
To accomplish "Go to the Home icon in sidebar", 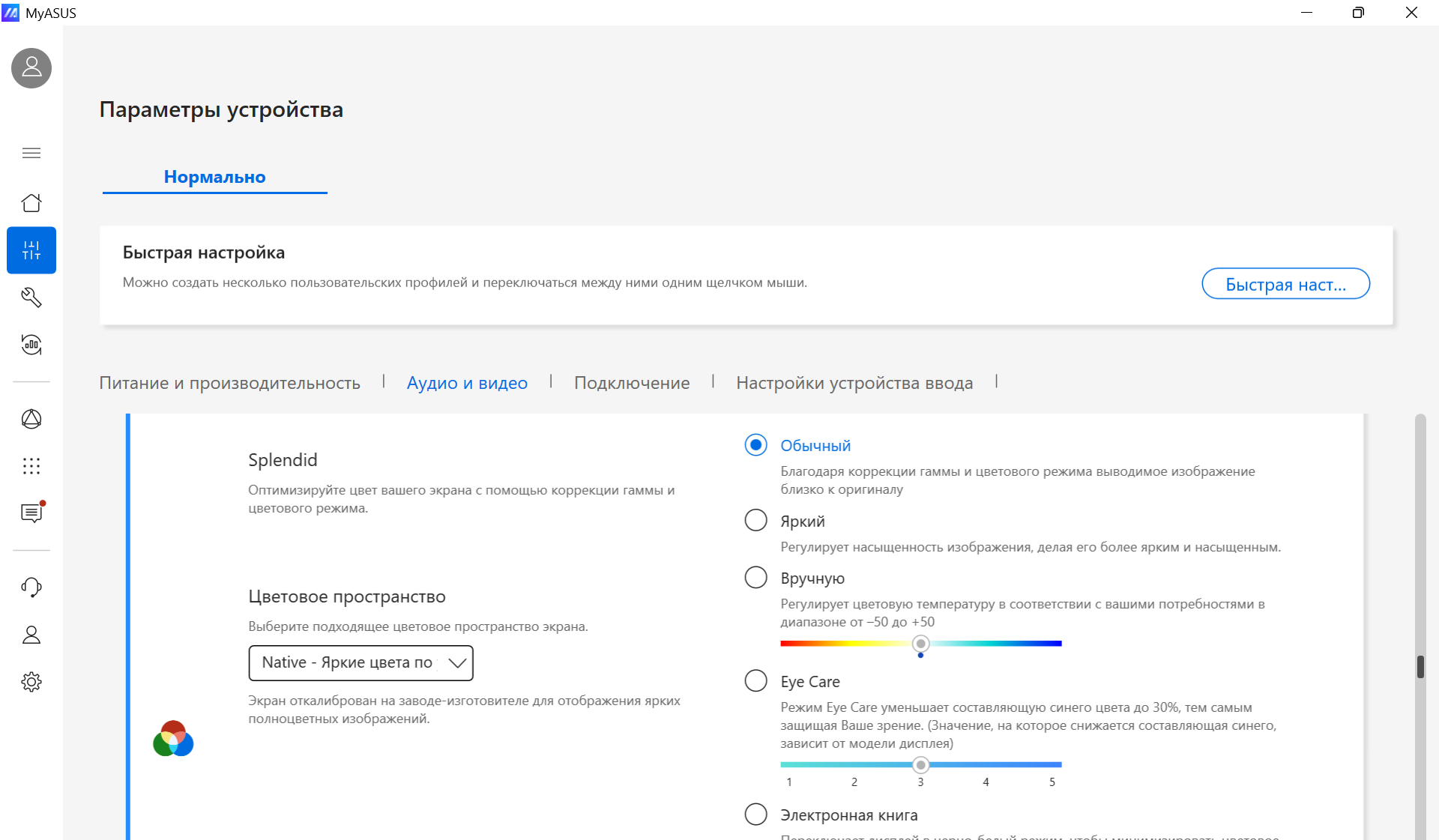I will pos(31,203).
